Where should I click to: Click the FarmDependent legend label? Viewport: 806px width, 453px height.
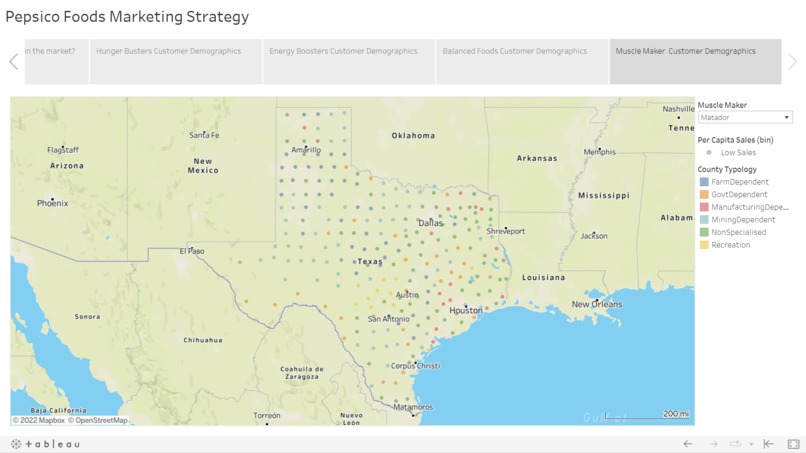(x=740, y=182)
